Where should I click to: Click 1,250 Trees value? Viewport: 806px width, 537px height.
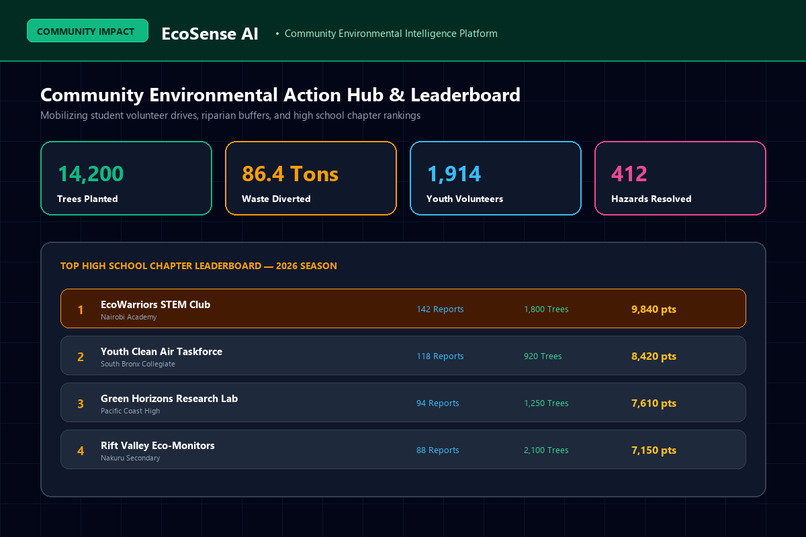click(546, 403)
